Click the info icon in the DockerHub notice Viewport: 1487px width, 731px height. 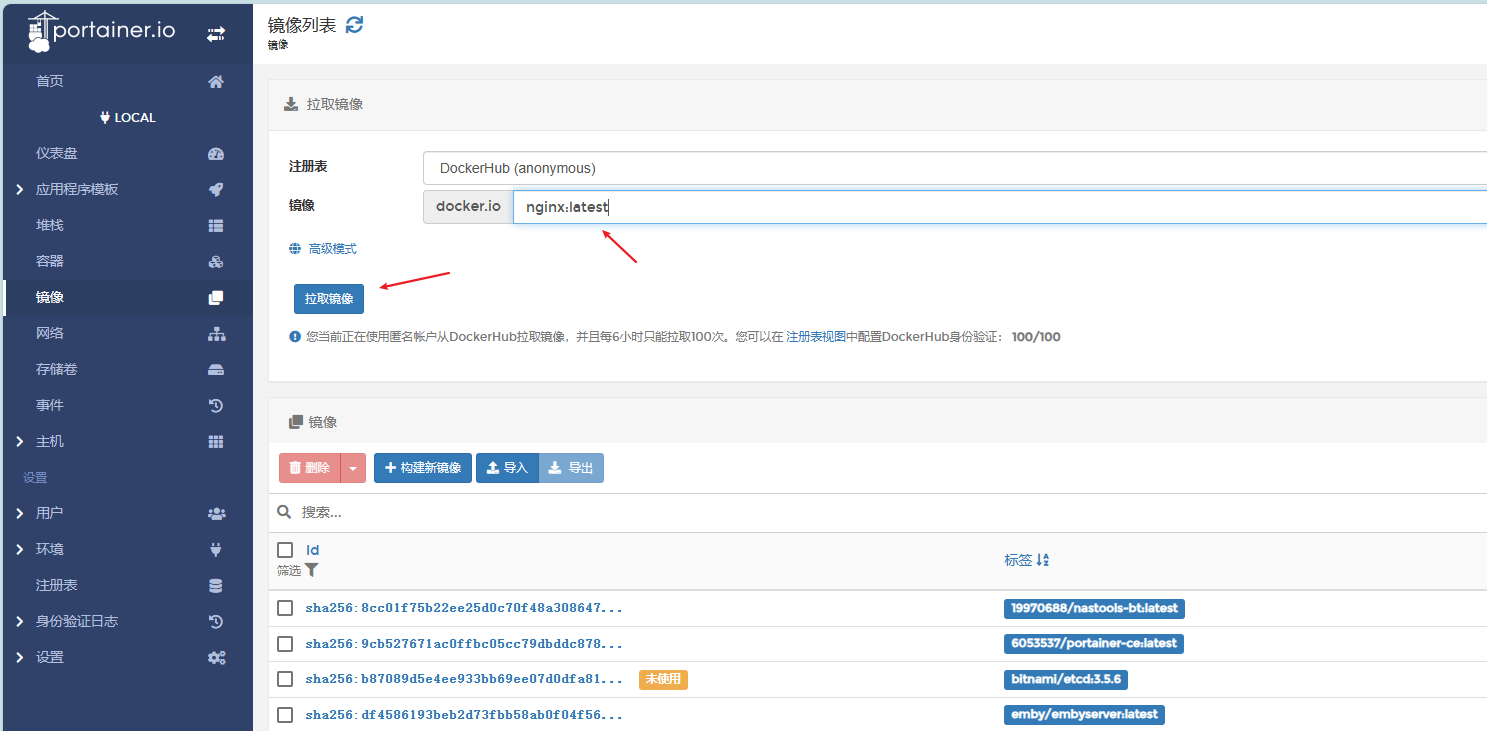pyautogui.click(x=295, y=337)
